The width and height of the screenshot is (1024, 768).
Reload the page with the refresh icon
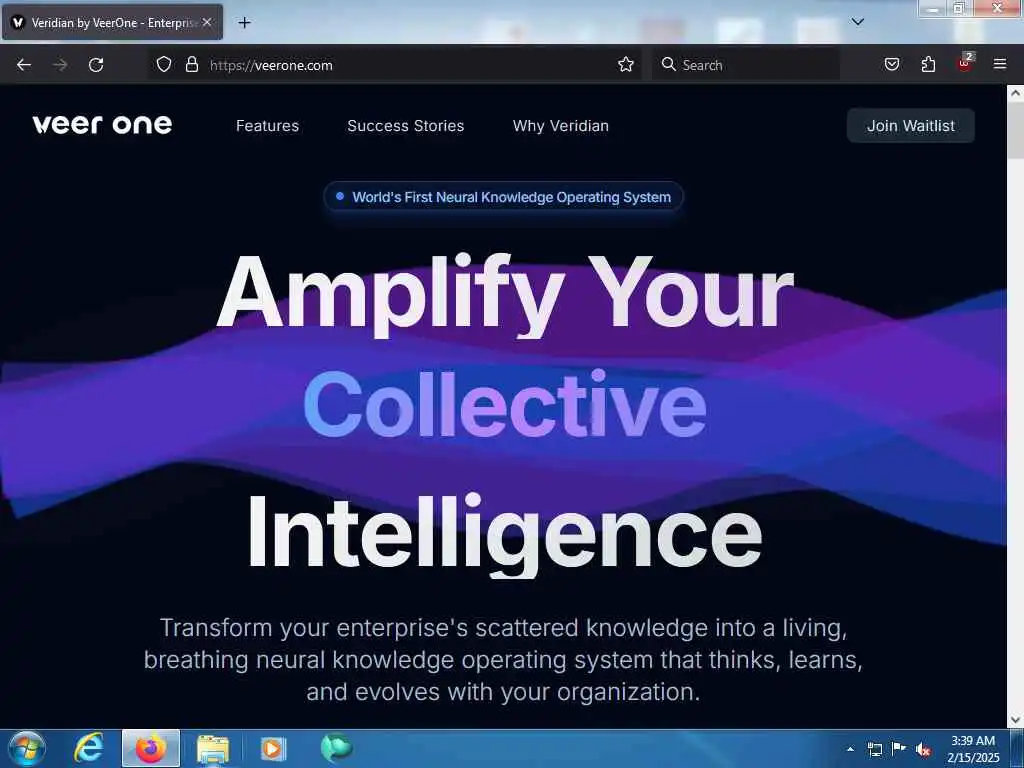(96, 65)
